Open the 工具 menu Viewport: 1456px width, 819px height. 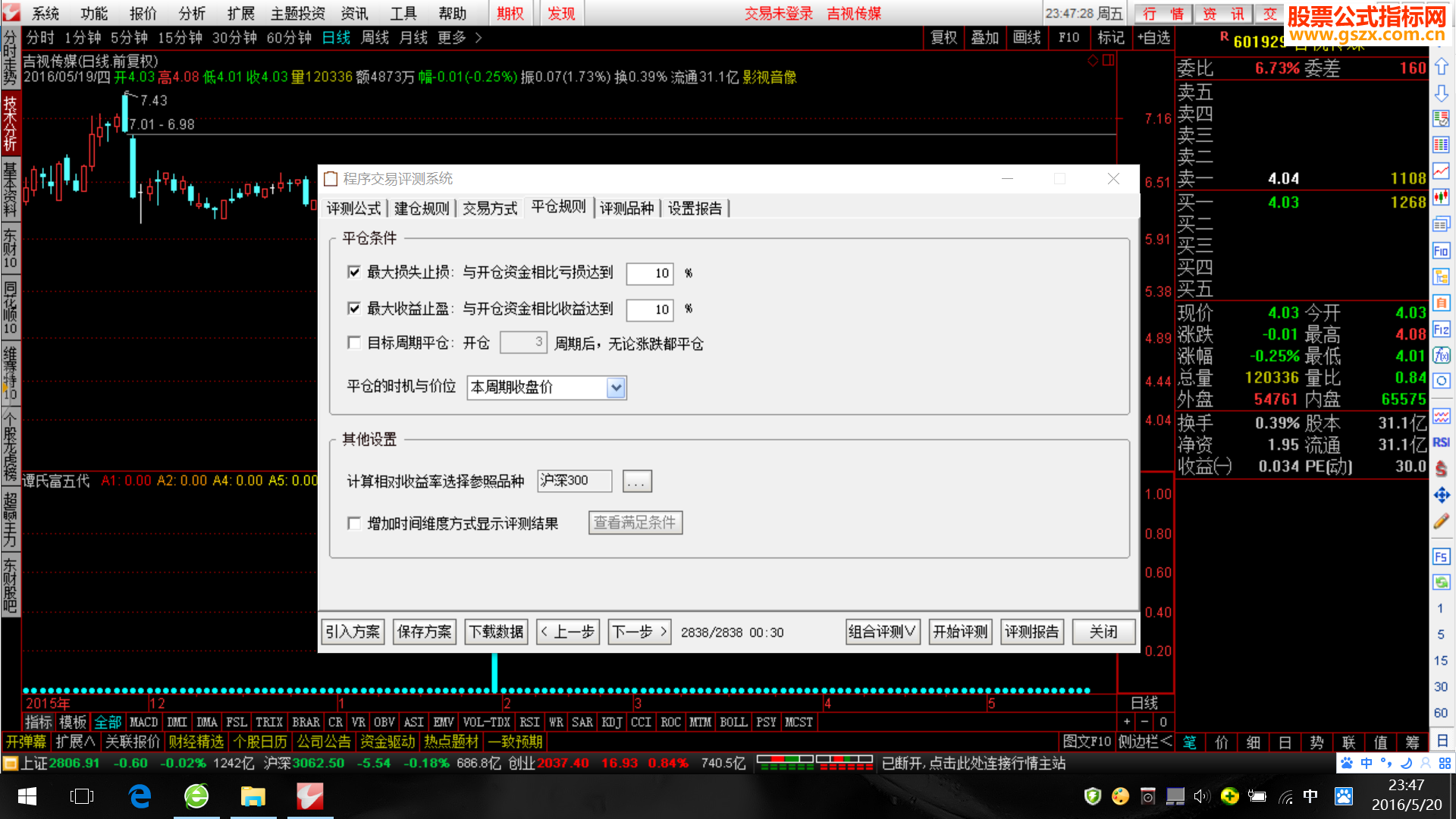click(x=403, y=14)
